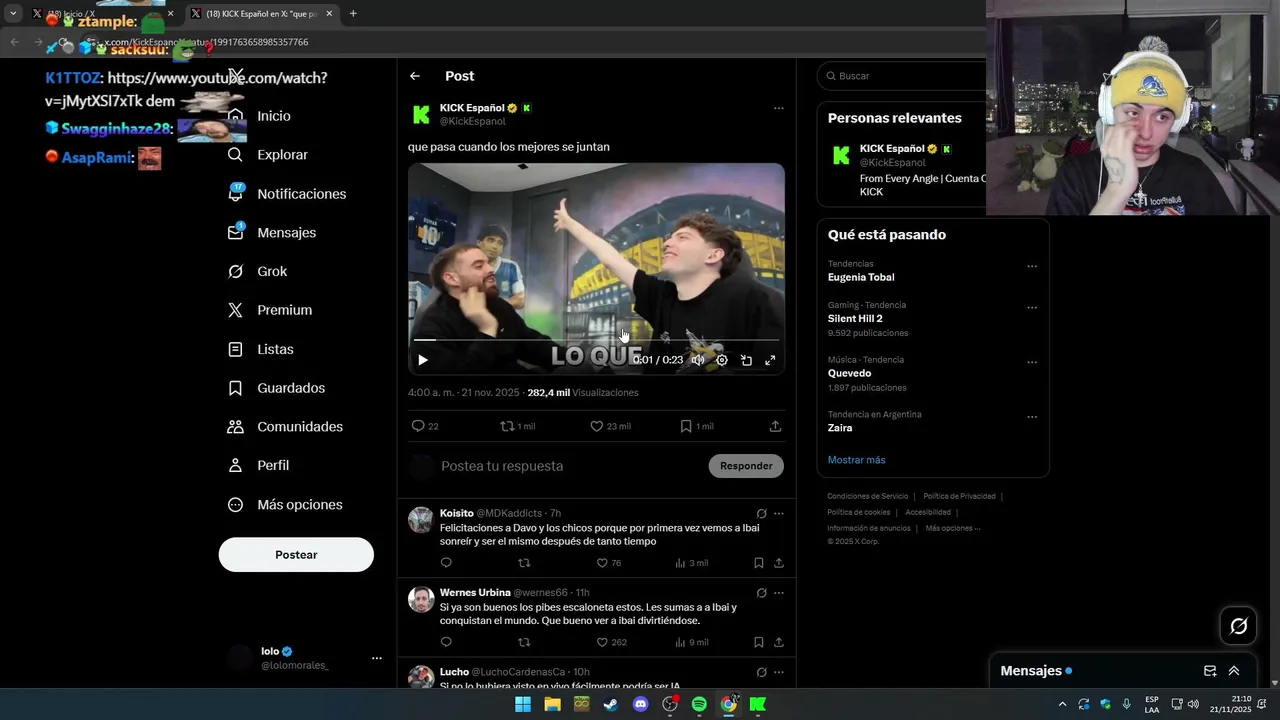1280x720 pixels.
Task: Open Grok in the sidebar
Action: [257, 271]
